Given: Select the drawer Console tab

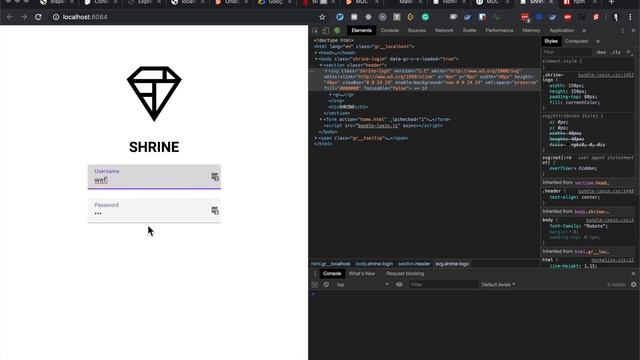Looking at the screenshot, I should [332, 273].
